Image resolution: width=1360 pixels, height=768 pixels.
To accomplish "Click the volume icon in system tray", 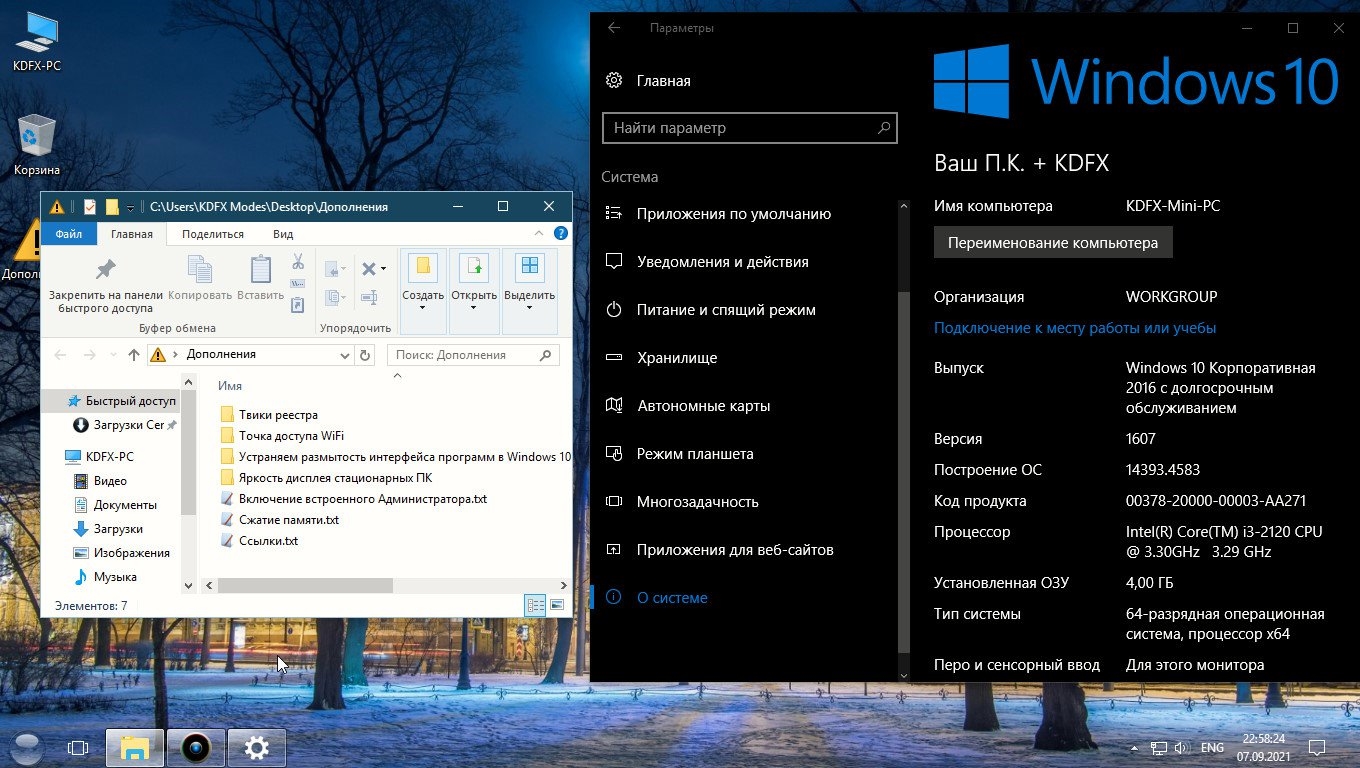I will click(x=1183, y=748).
